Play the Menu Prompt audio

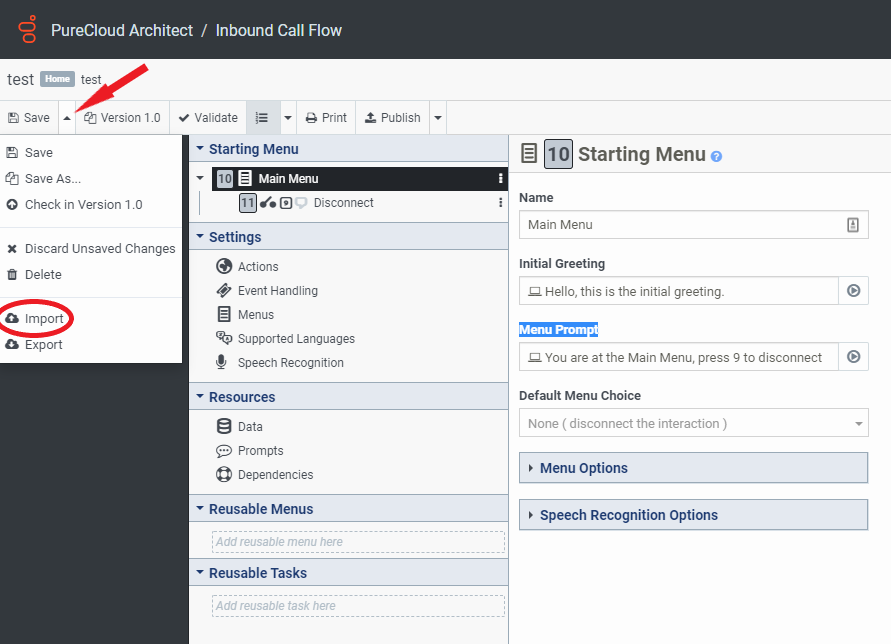pyautogui.click(x=853, y=357)
